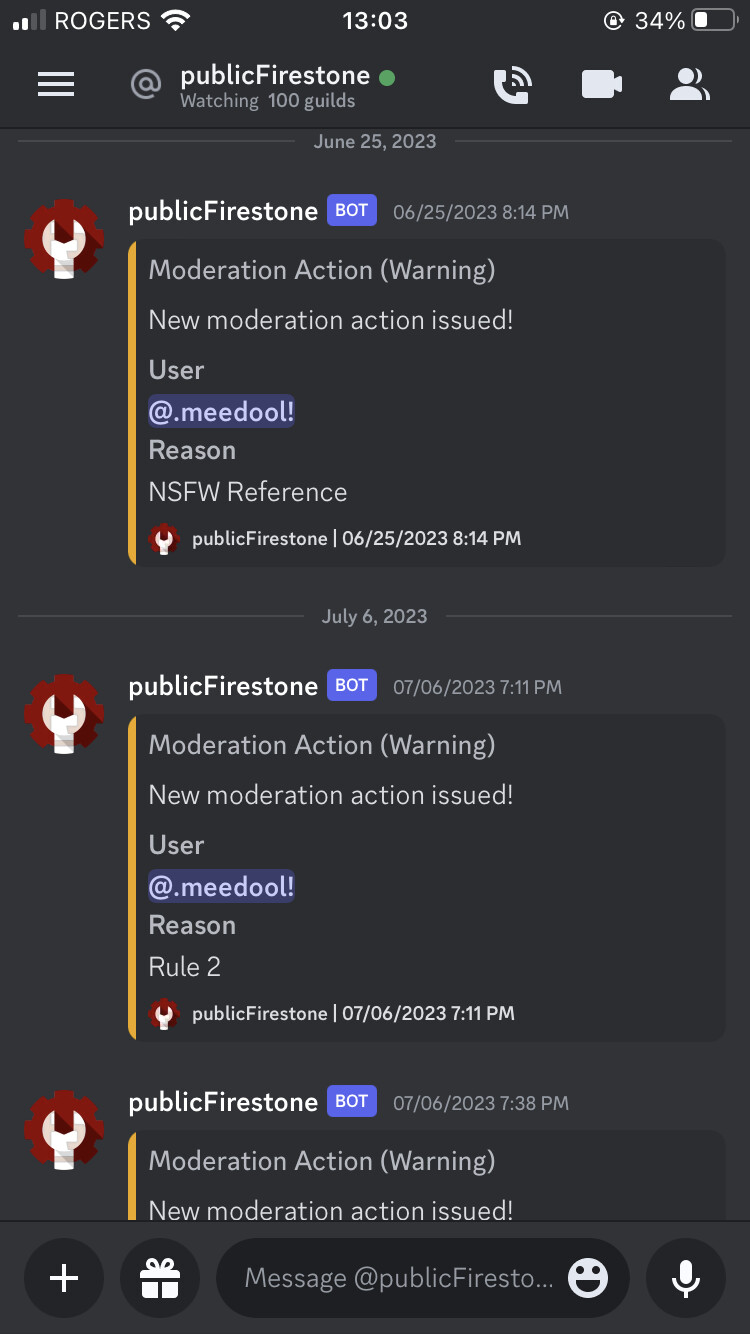The image size is (750, 1334).
Task: Tap publicFirestone username at 06/25/2023 8:14 PM
Action: click(x=223, y=211)
